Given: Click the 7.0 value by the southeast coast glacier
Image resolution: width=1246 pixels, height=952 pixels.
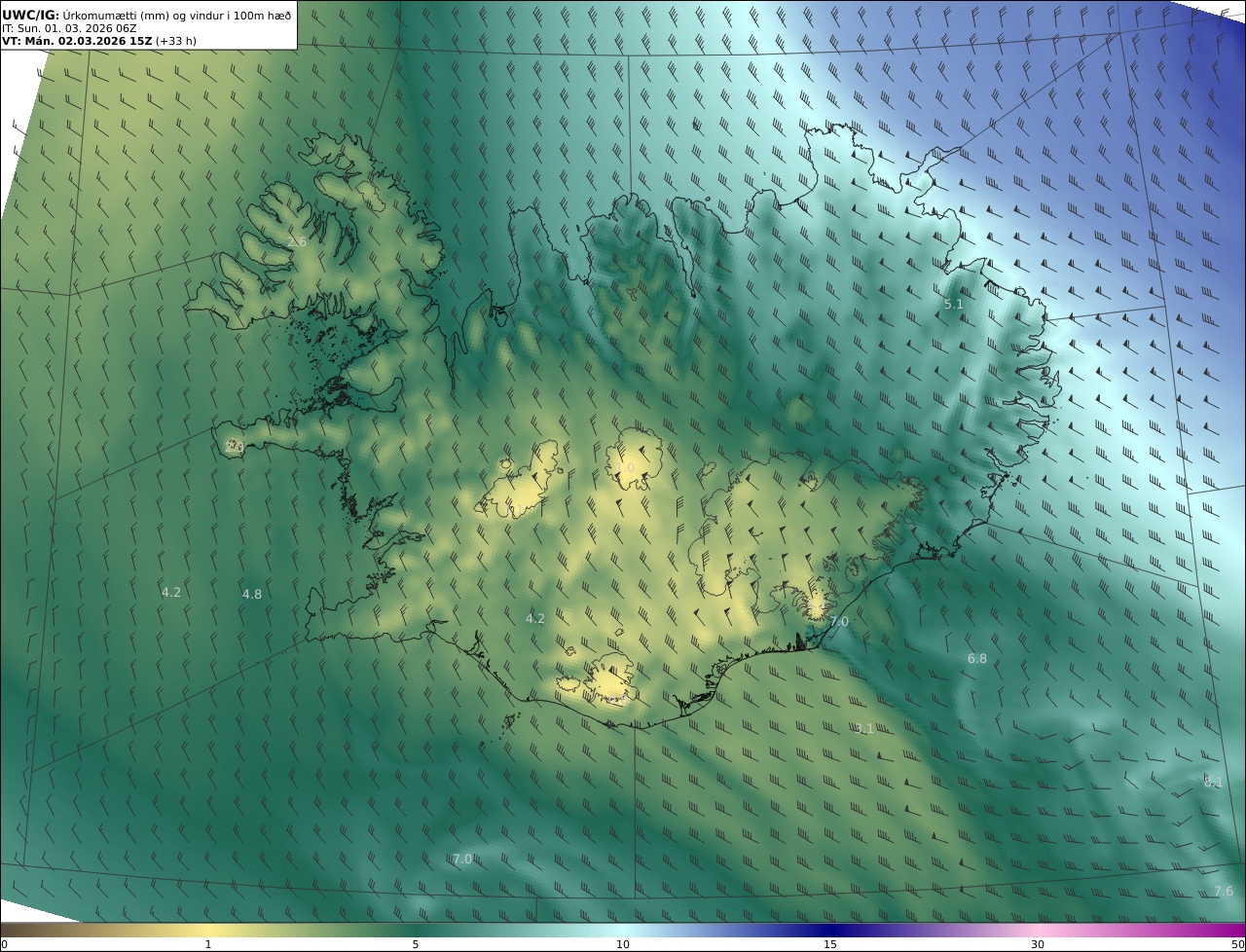Looking at the screenshot, I should click(839, 621).
